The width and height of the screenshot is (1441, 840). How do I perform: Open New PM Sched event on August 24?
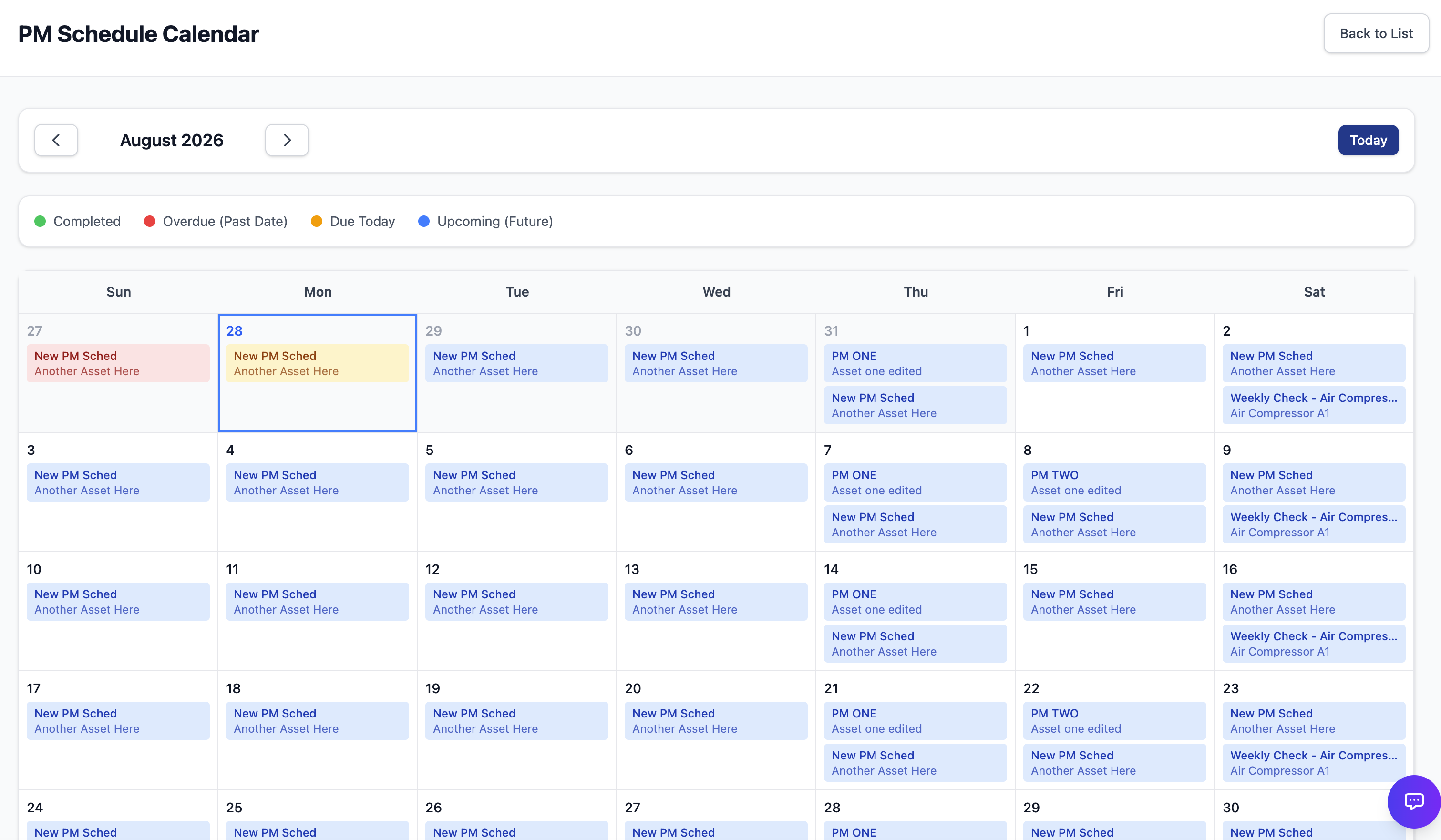(x=118, y=831)
